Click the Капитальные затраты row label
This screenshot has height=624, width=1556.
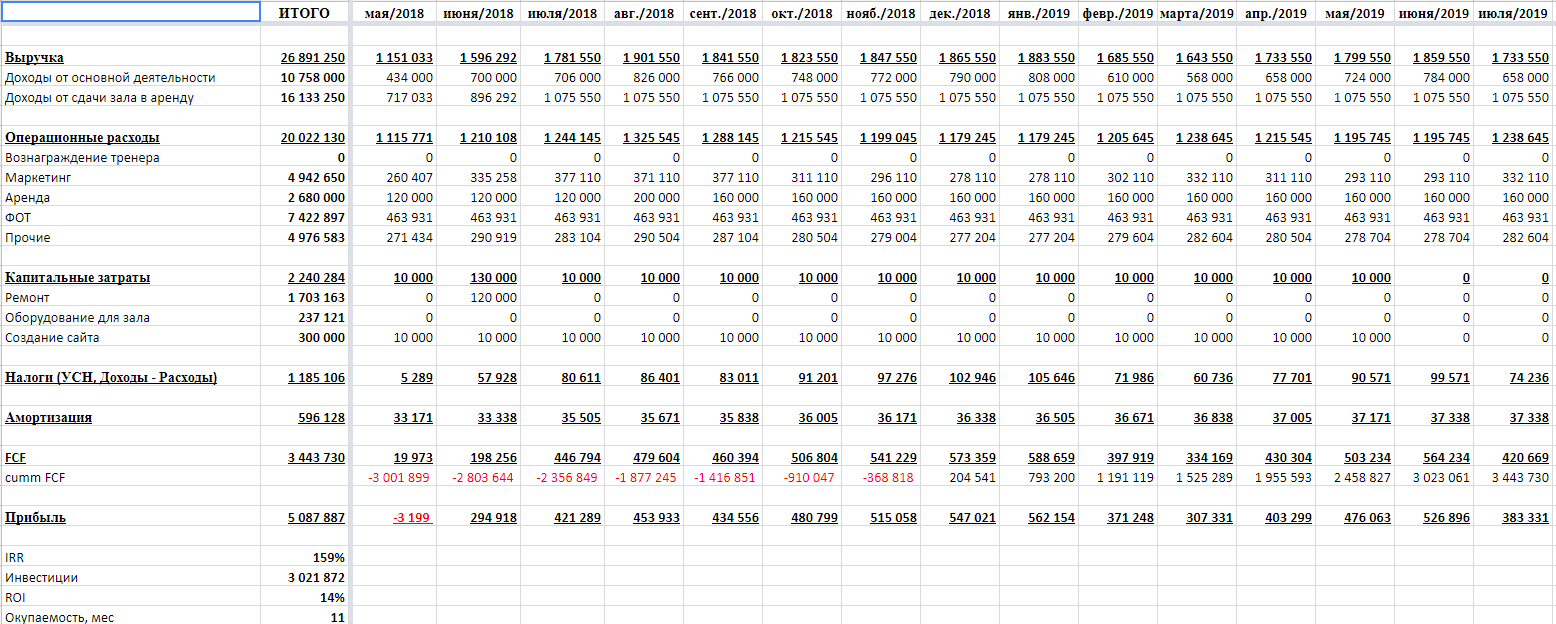(x=78, y=278)
